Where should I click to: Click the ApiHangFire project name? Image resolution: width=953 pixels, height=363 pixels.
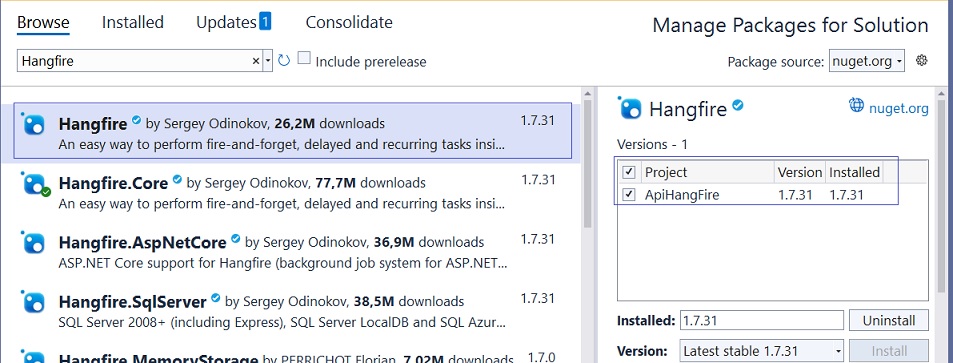[682, 195]
